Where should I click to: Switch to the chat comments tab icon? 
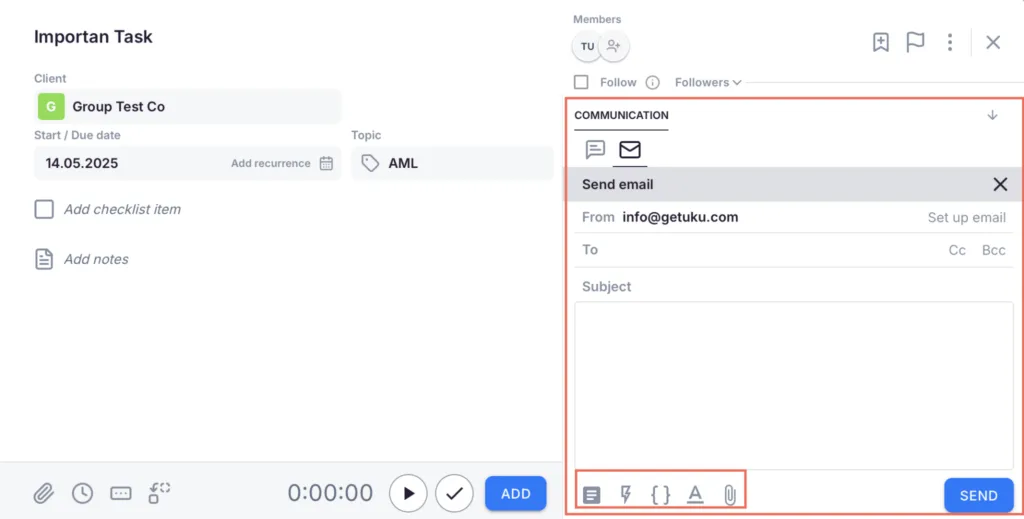[595, 149]
